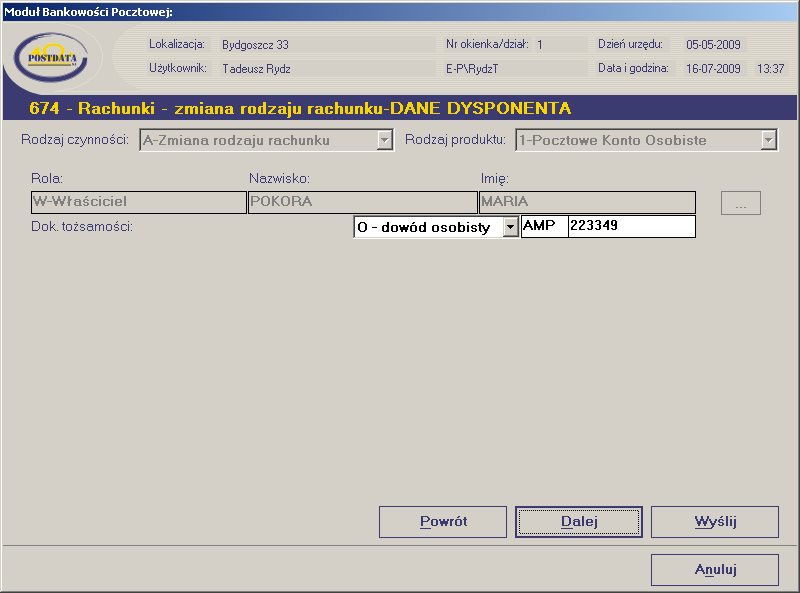The image size is (800, 593).
Task: Cancel with the Anuluj button
Action: [x=715, y=570]
